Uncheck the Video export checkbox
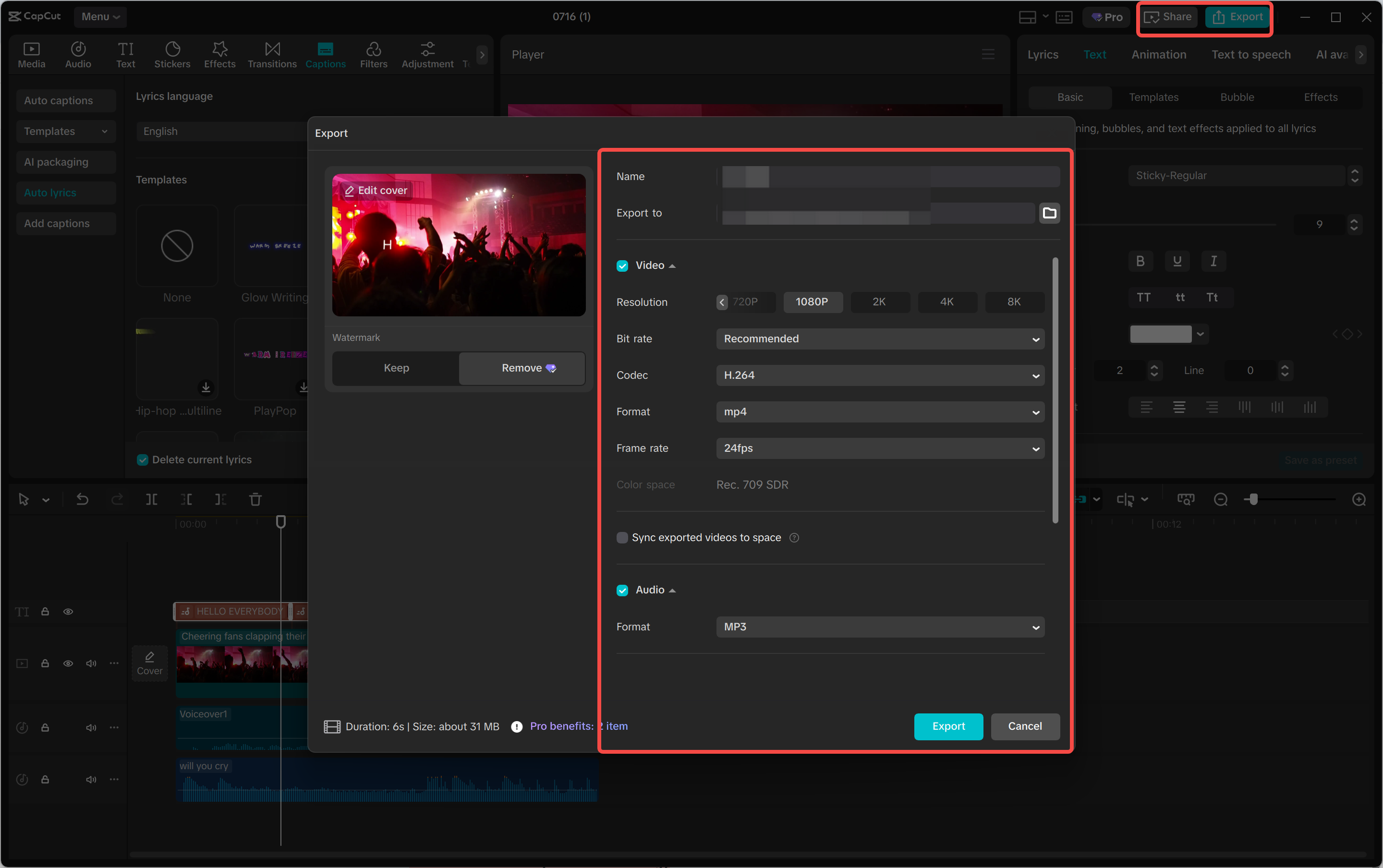This screenshot has height=868, width=1383. point(622,266)
